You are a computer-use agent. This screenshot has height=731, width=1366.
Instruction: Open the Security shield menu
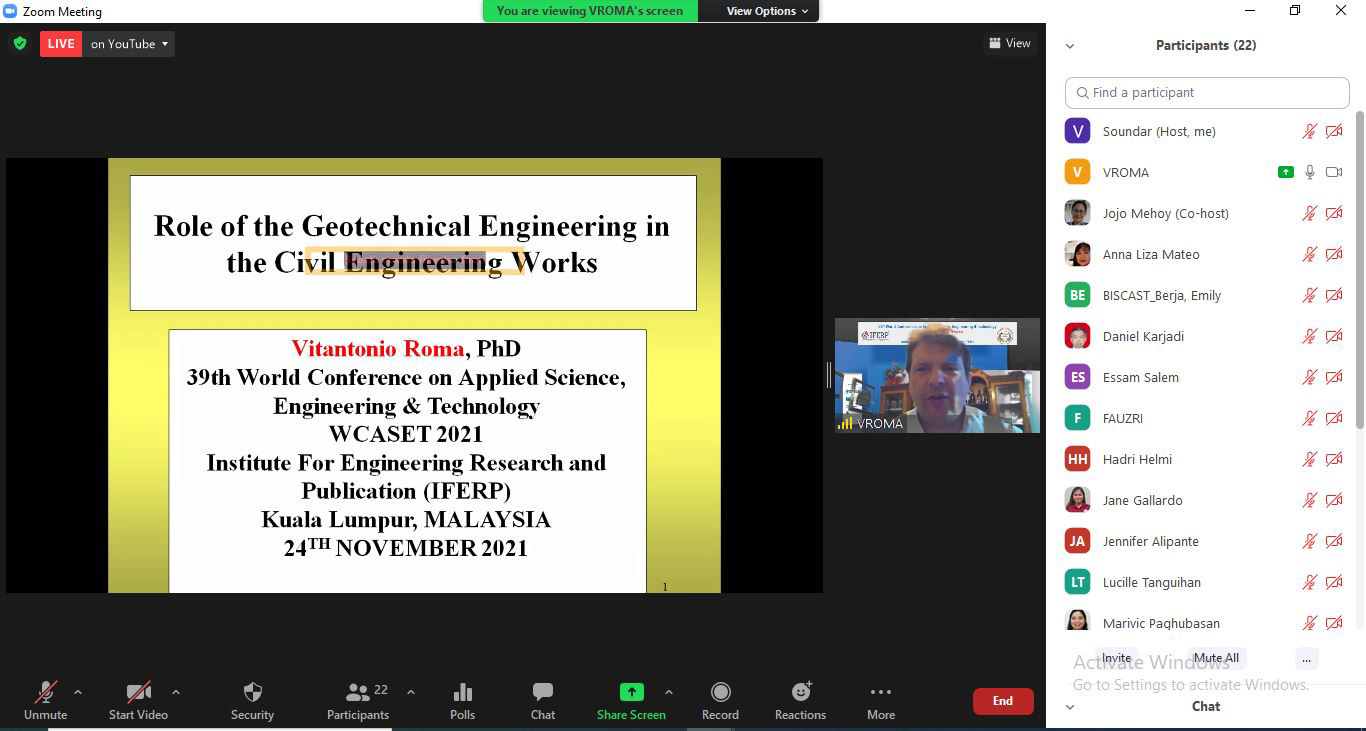[252, 700]
